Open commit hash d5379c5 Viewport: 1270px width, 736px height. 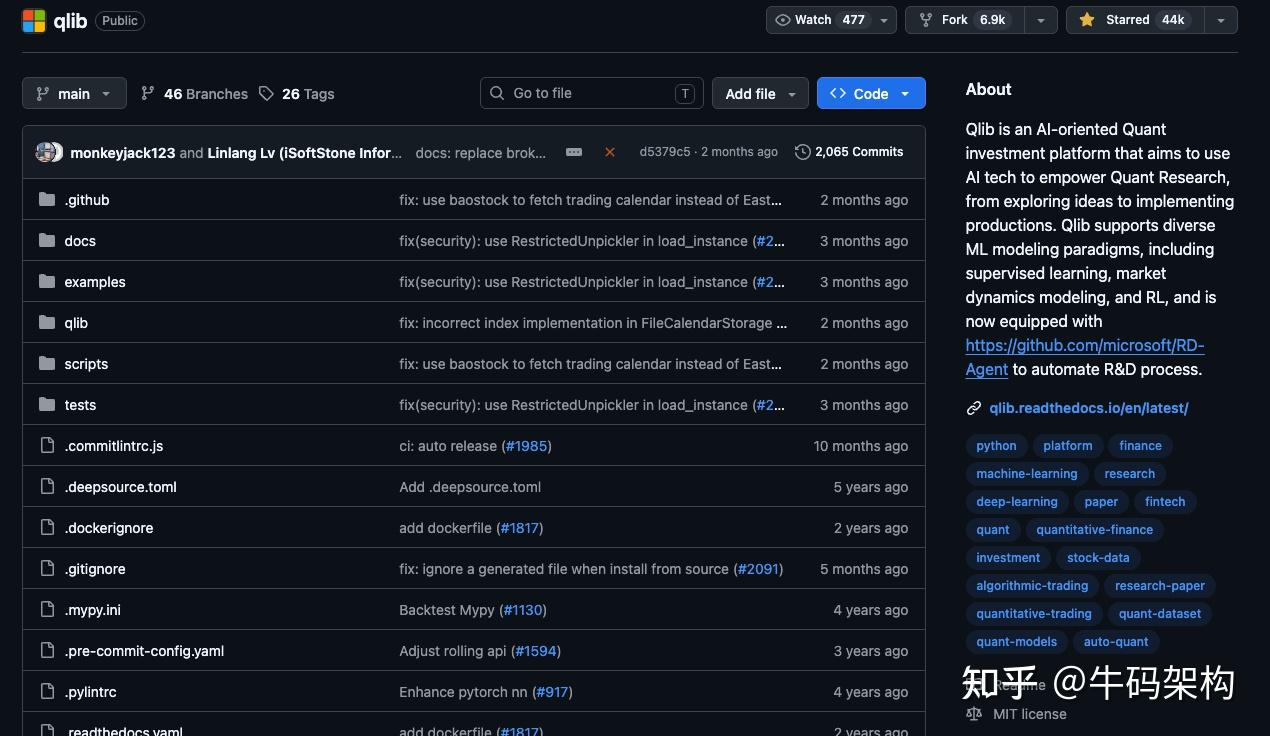click(664, 152)
